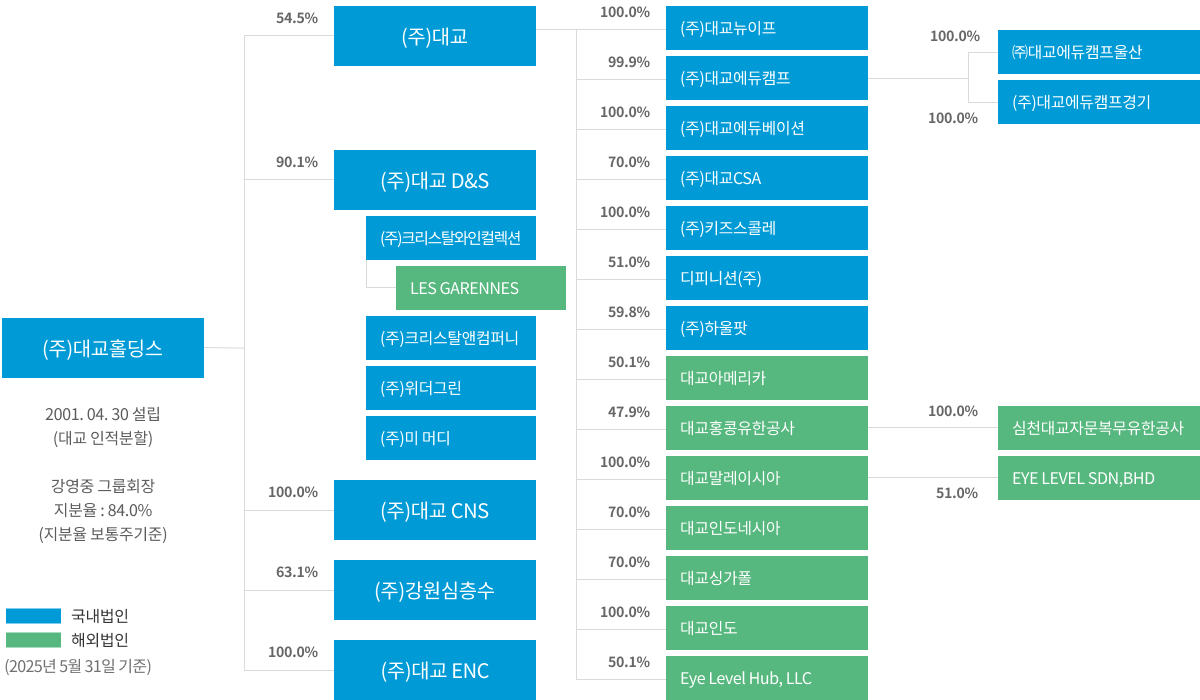The height and width of the screenshot is (700, 1200).
Task: Click the (주)대교에듀캠프 box
Action: tap(767, 78)
